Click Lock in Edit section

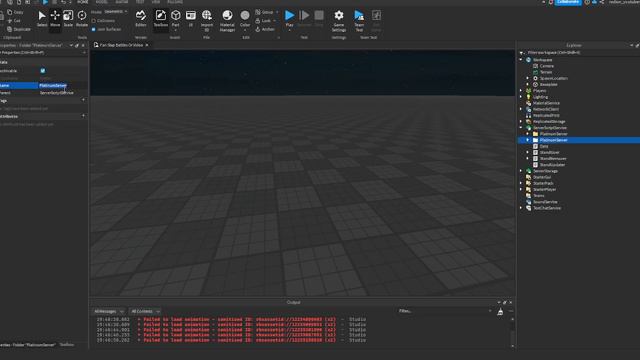click(263, 21)
